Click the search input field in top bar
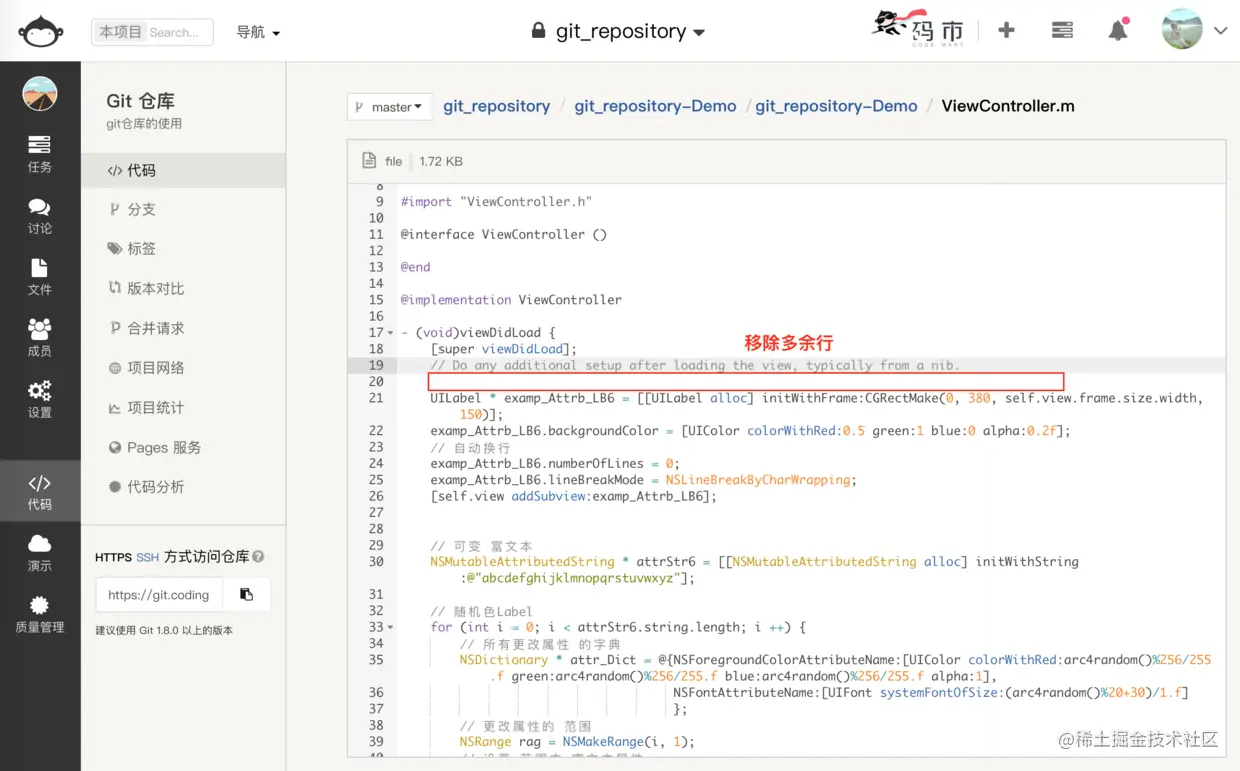 pyautogui.click(x=178, y=32)
